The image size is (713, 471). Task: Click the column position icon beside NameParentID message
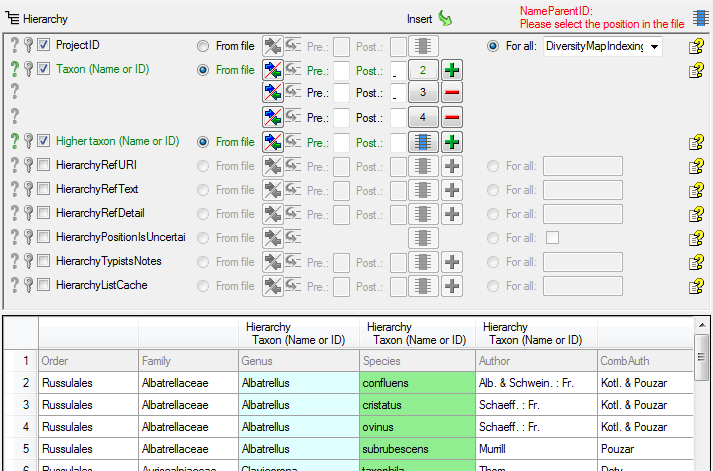pyautogui.click(x=700, y=15)
